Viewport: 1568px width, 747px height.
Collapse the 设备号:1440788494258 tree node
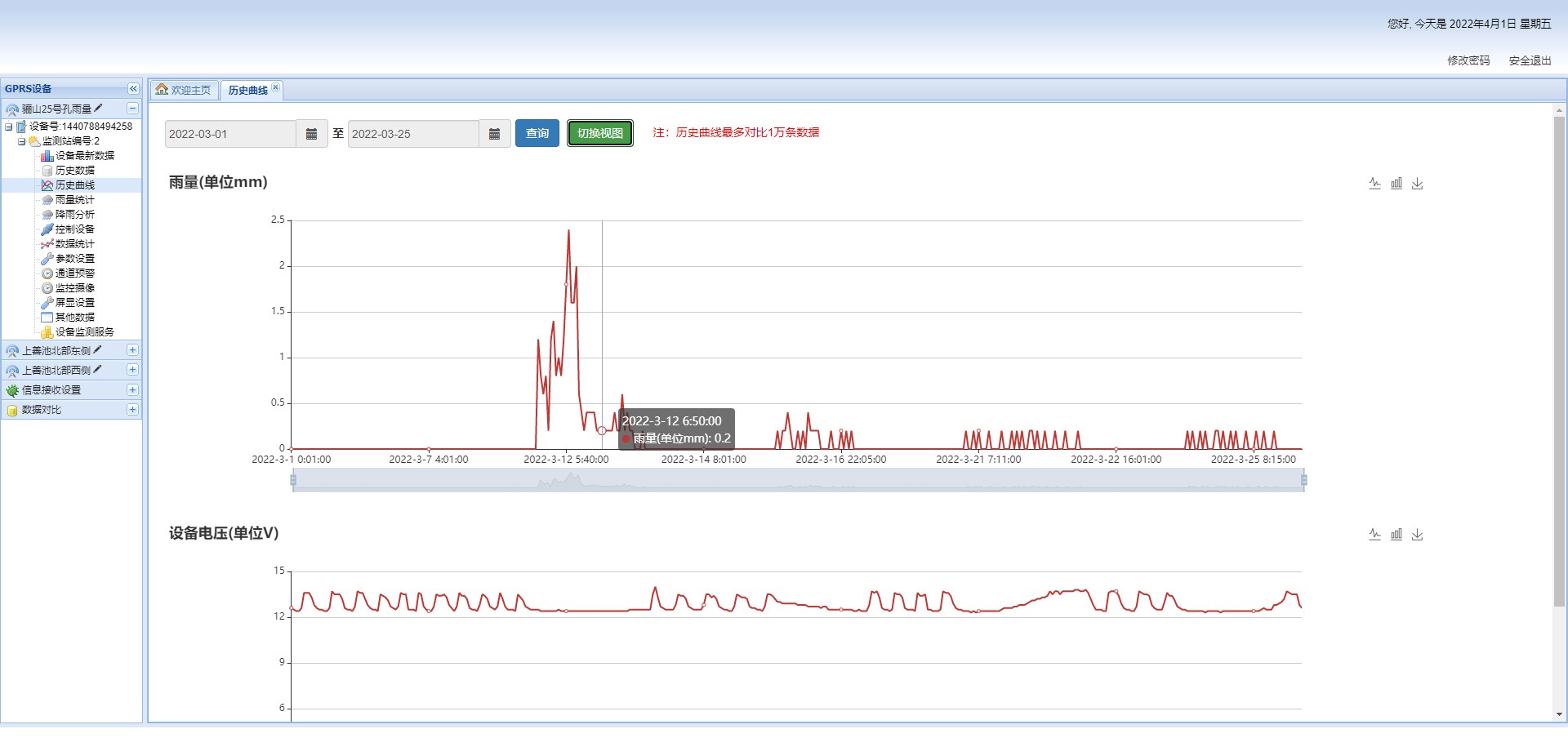(x=9, y=127)
